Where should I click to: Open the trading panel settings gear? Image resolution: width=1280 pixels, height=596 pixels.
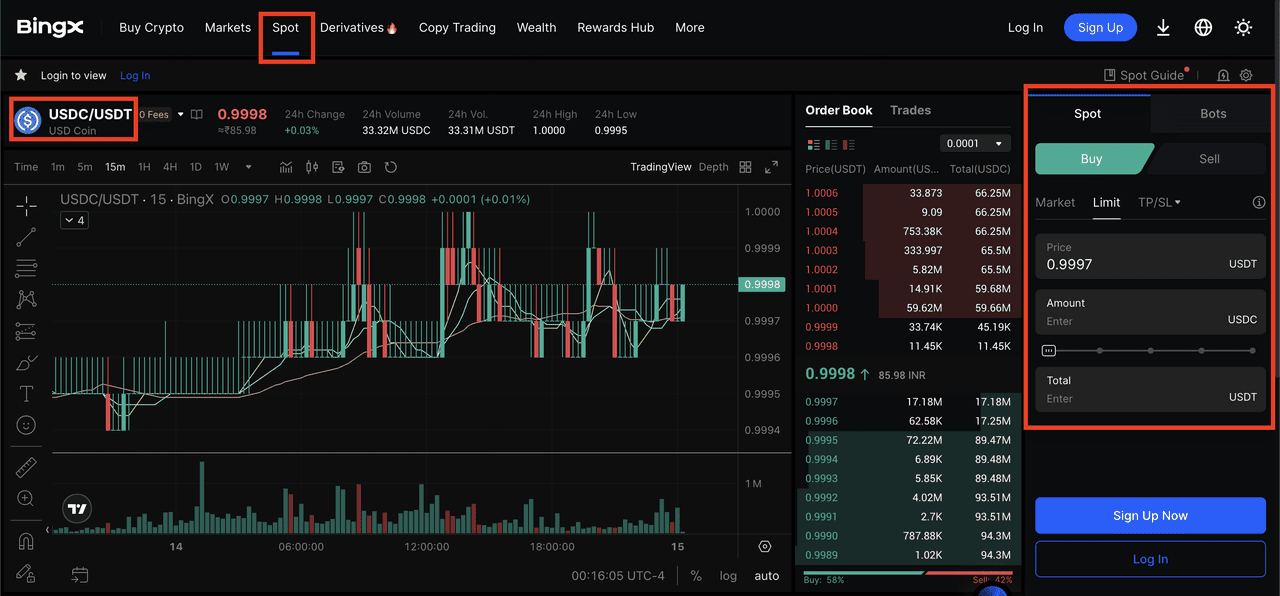click(x=1246, y=75)
